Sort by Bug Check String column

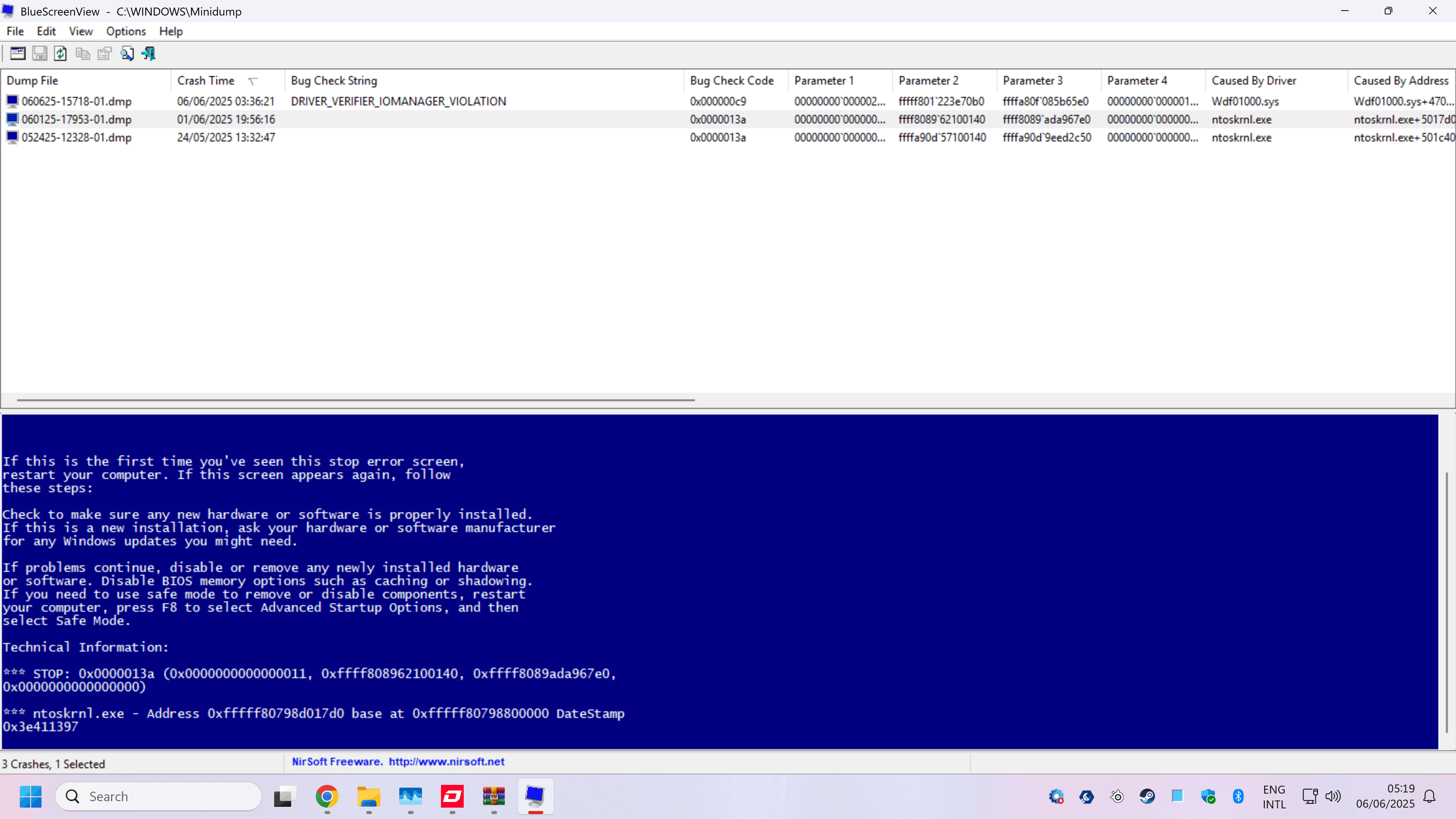click(x=334, y=81)
